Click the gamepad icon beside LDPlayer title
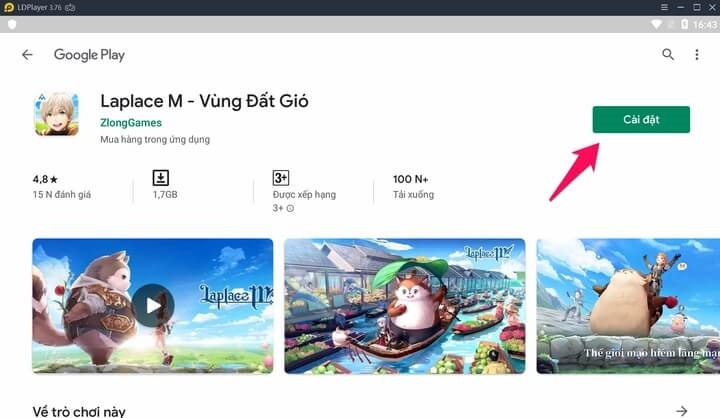Screen dimensions: 720x418 [x=70, y=7]
